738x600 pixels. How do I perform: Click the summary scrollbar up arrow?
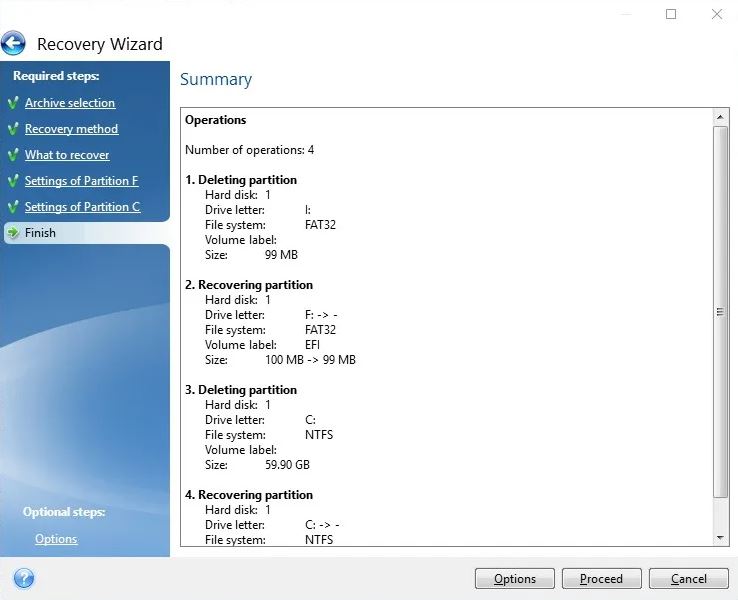pyautogui.click(x=721, y=117)
